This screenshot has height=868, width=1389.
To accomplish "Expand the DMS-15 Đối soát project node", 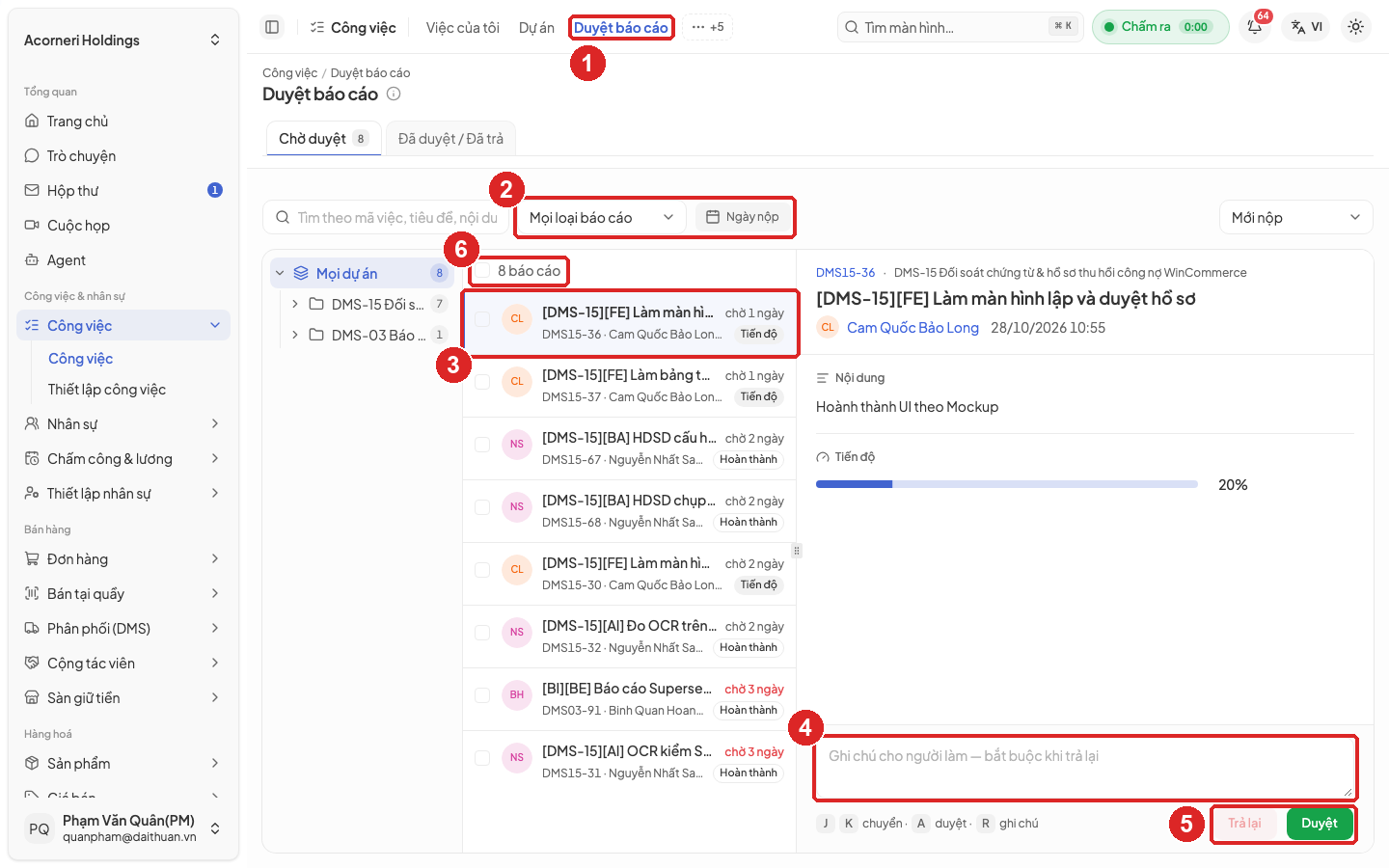I will click(x=294, y=304).
